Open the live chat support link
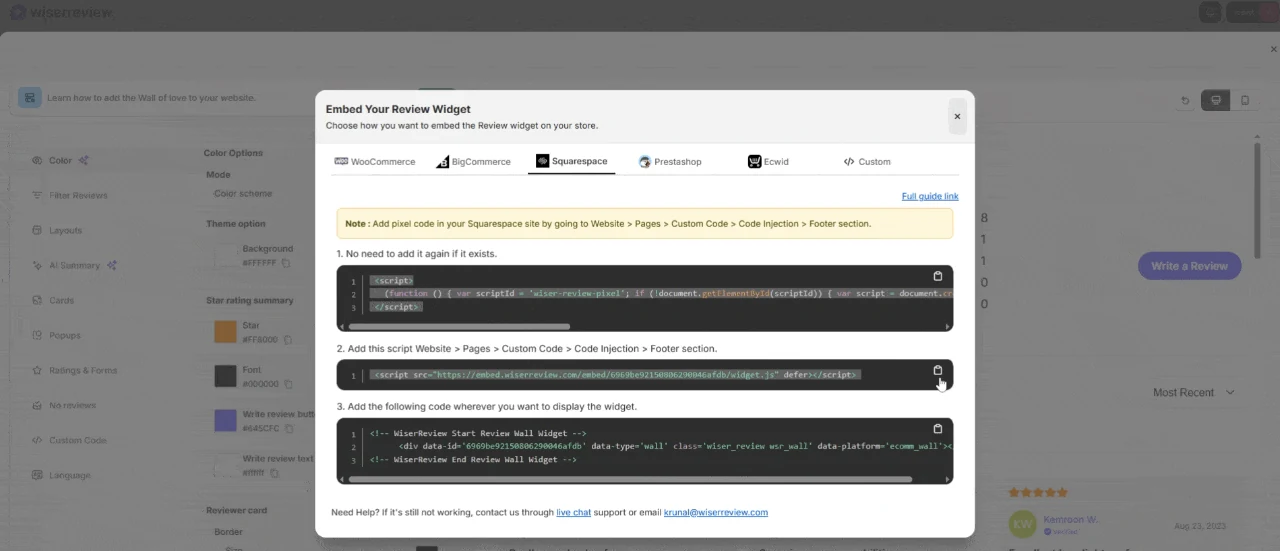This screenshot has height=551, width=1280. (573, 512)
